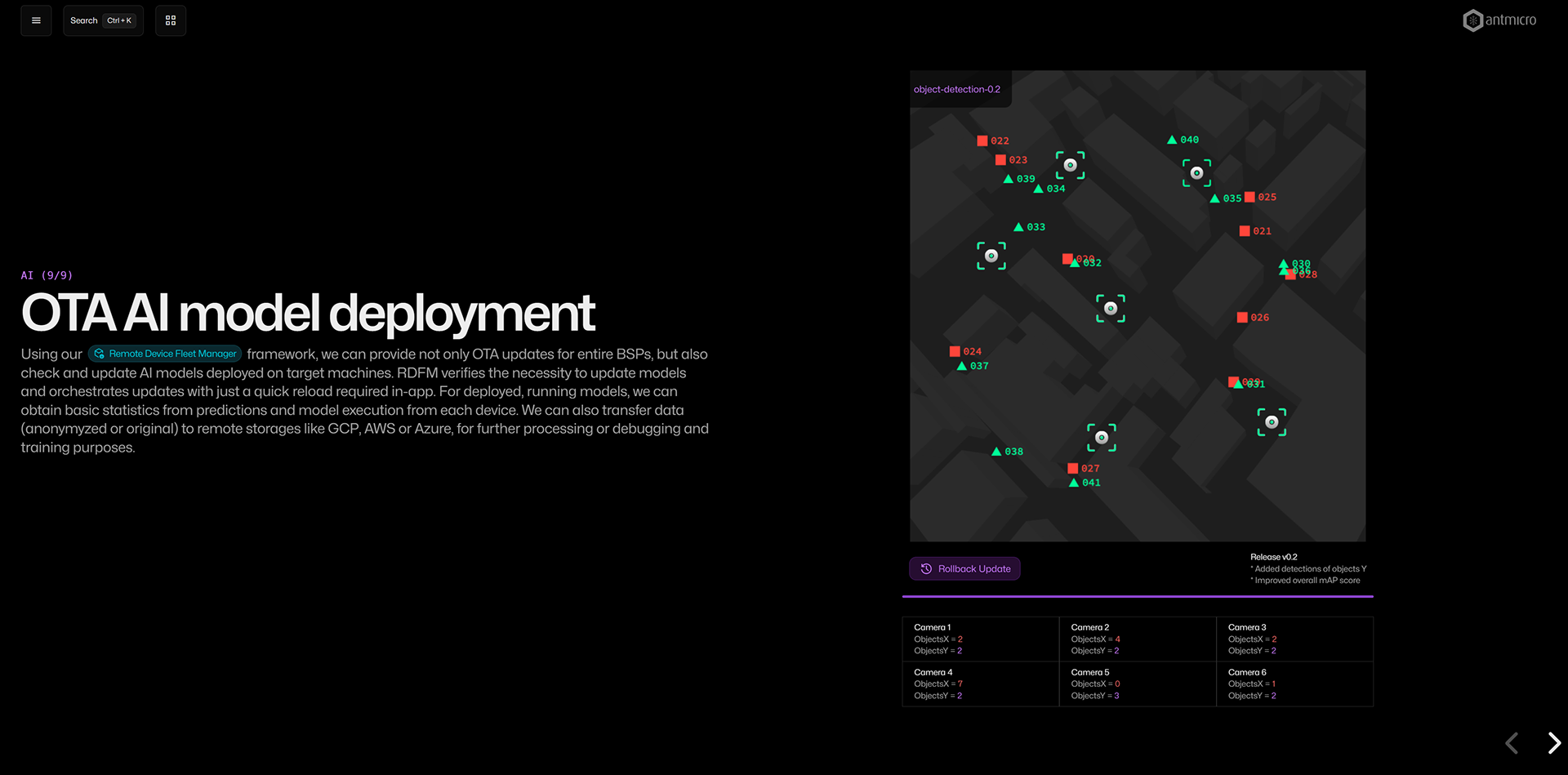This screenshot has height=775, width=1568.
Task: Select the Camera 2 stats cell
Action: point(1138,639)
